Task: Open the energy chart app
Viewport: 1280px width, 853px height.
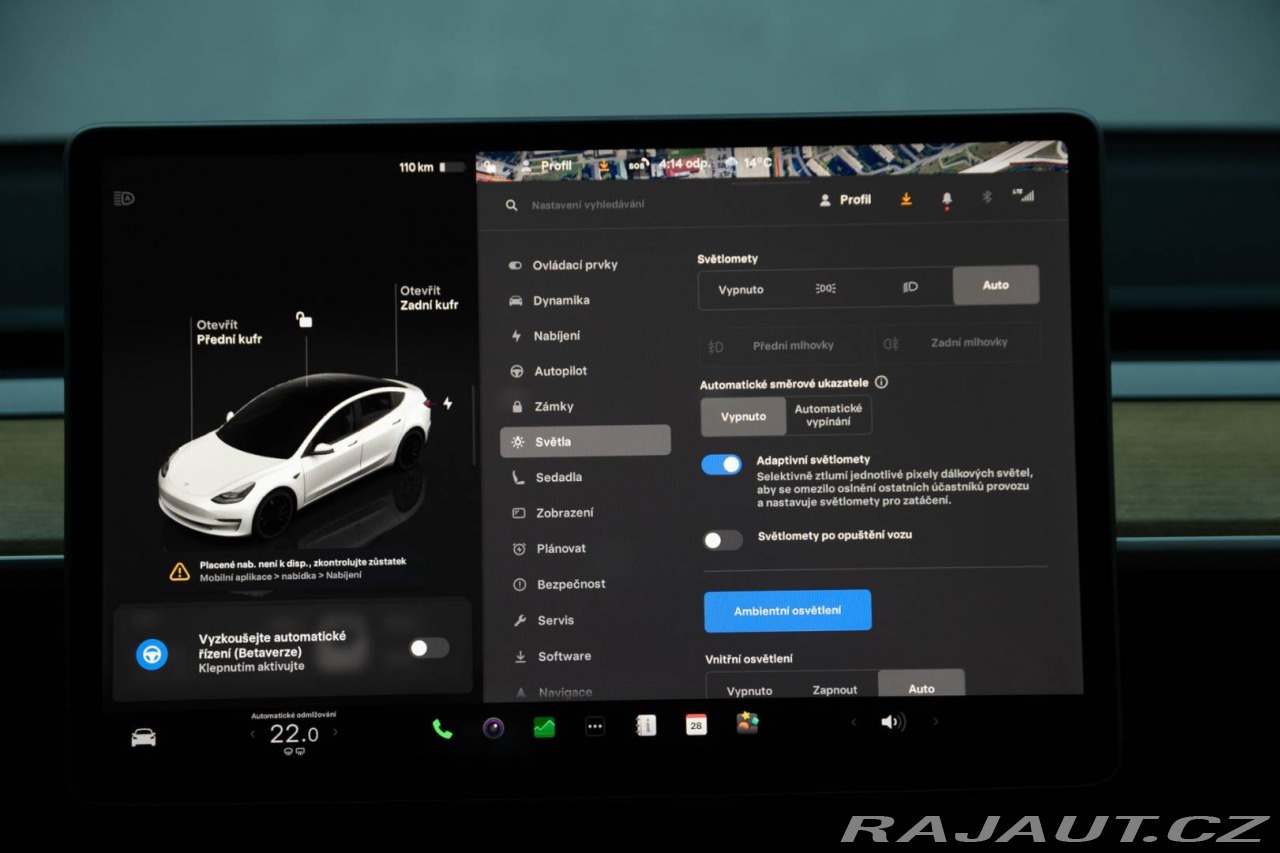Action: [x=544, y=727]
